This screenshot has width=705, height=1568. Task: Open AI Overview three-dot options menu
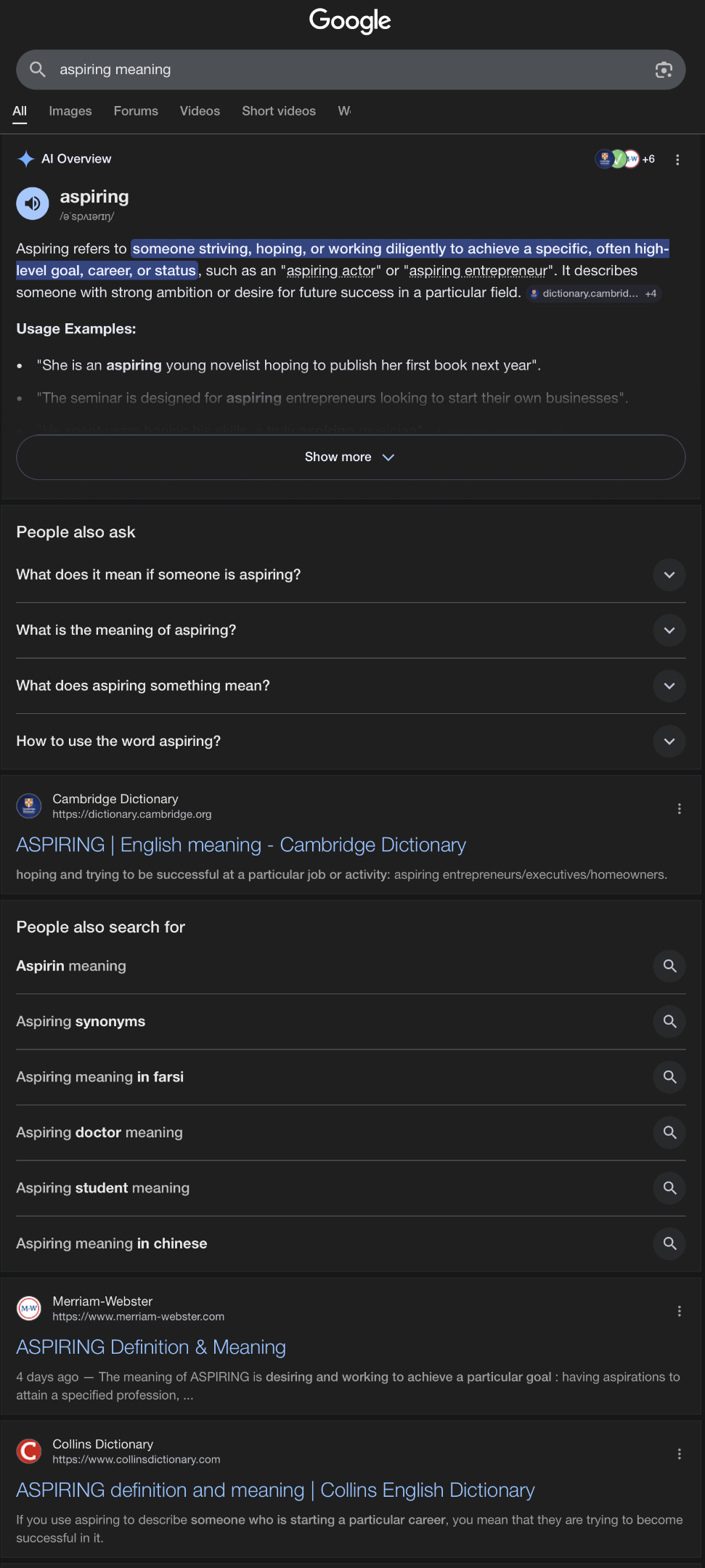677,160
